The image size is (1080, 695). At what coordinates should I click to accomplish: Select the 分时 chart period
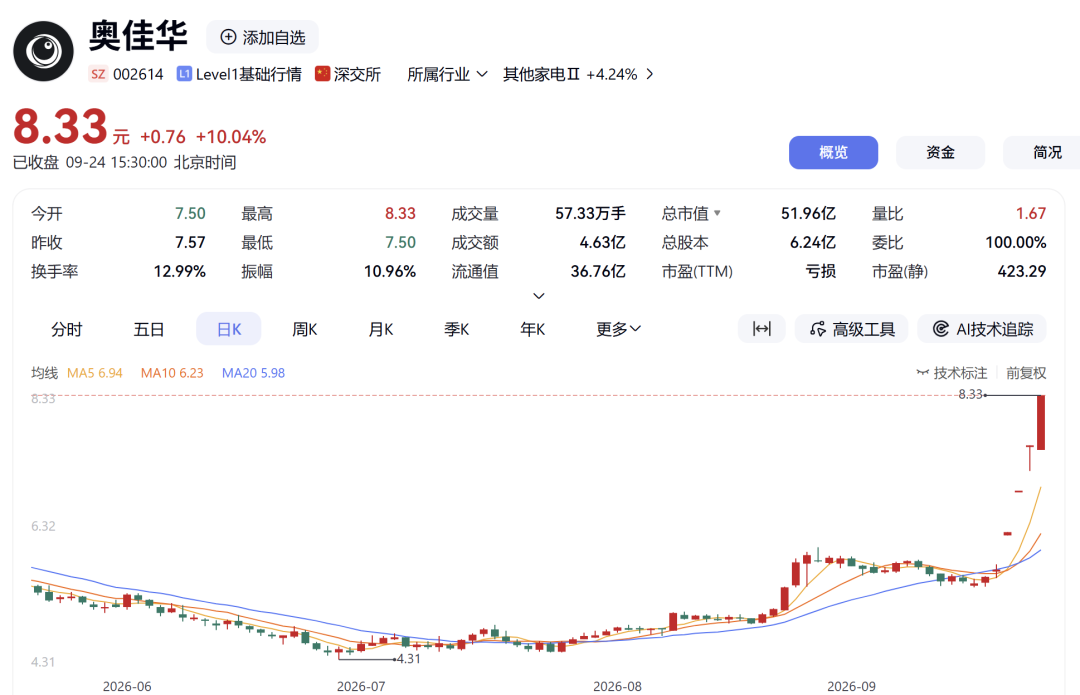[67, 329]
